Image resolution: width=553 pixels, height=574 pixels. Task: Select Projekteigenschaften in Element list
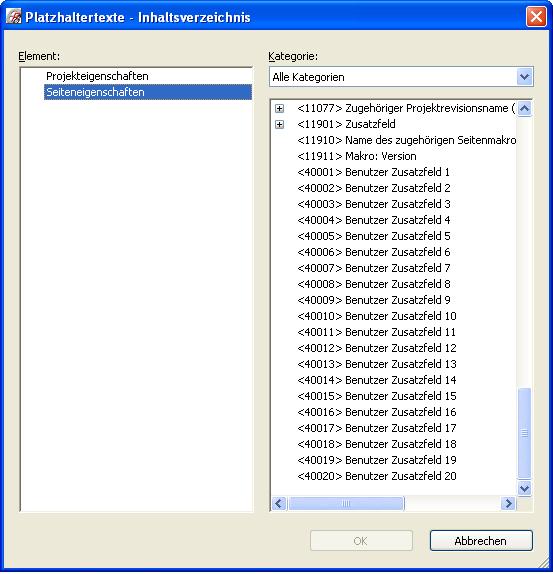point(97,76)
